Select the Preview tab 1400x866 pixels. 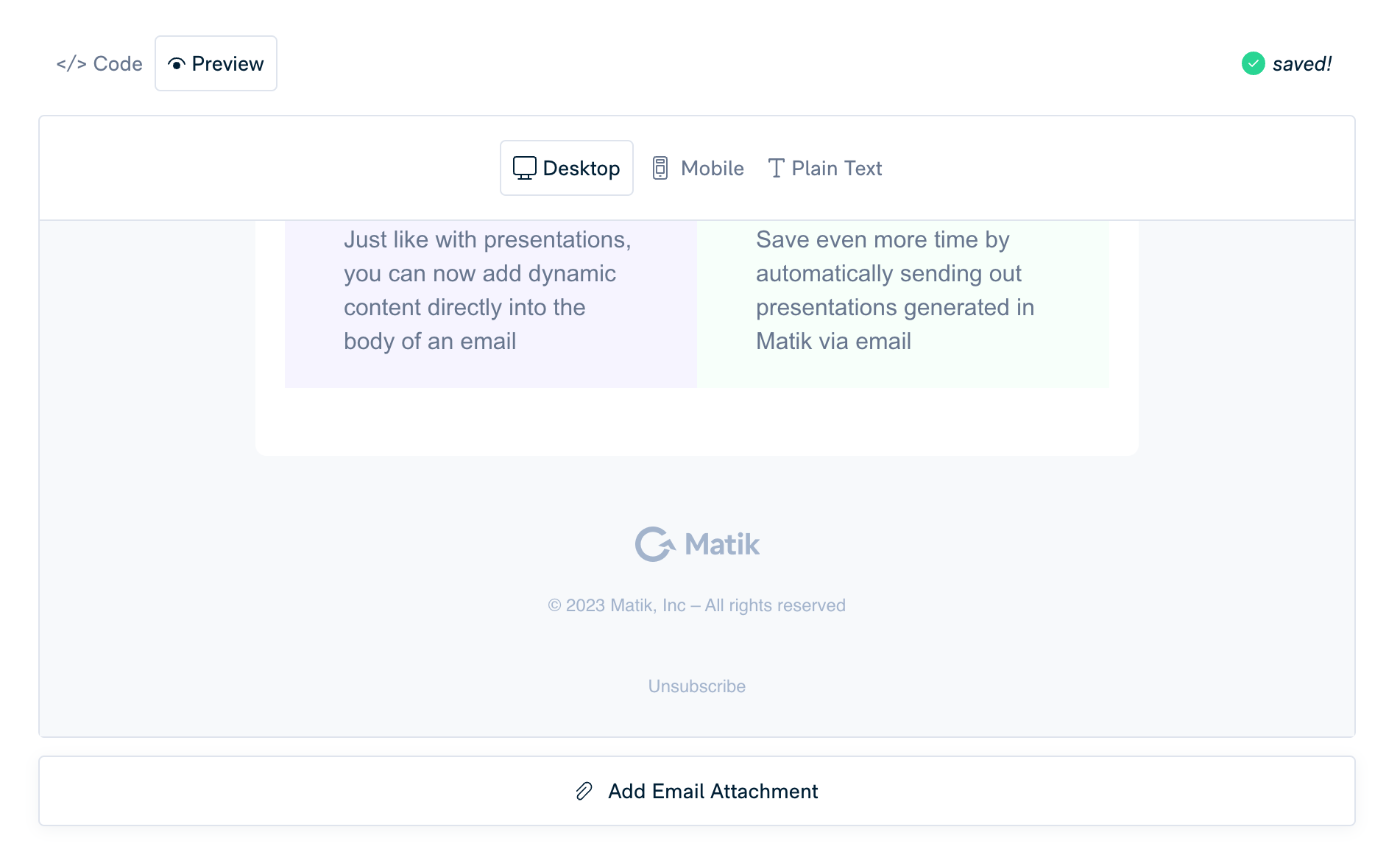click(x=216, y=63)
